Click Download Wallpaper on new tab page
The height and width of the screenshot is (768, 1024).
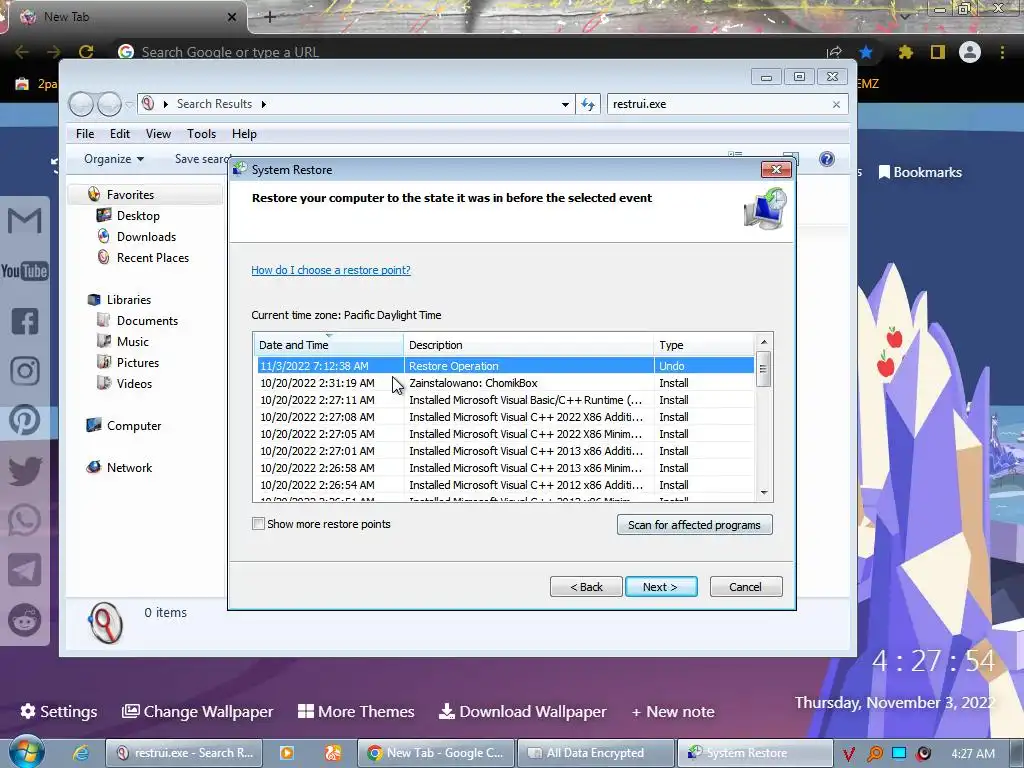pyautogui.click(x=522, y=711)
